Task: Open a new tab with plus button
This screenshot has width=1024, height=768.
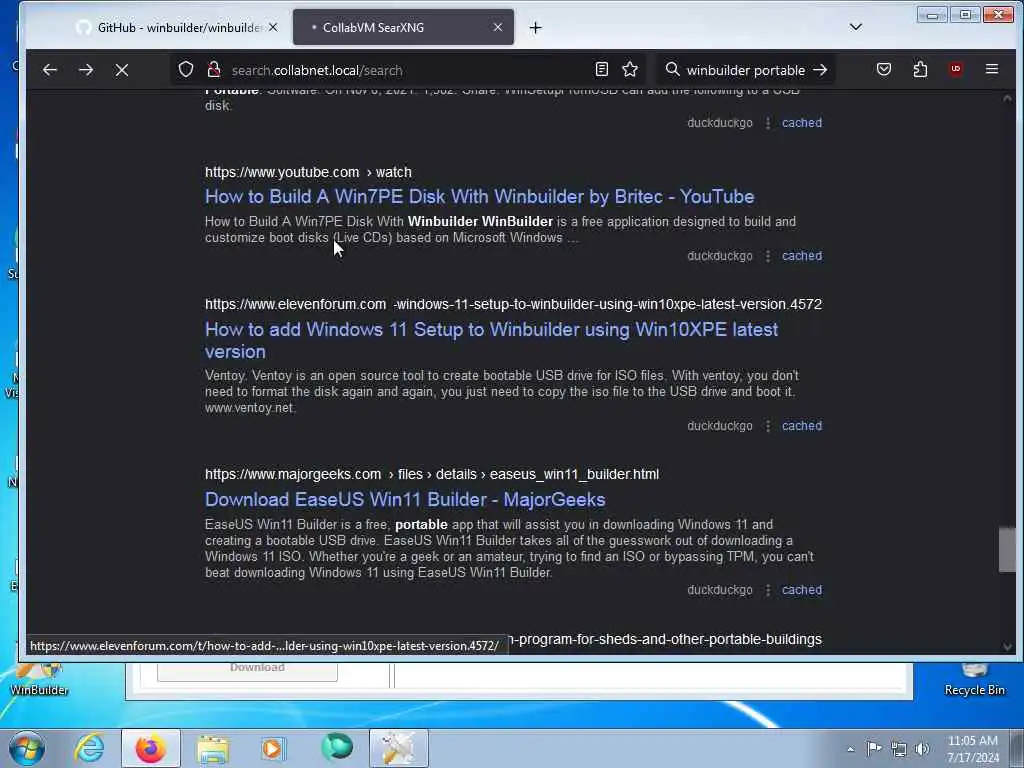Action: 536,27
